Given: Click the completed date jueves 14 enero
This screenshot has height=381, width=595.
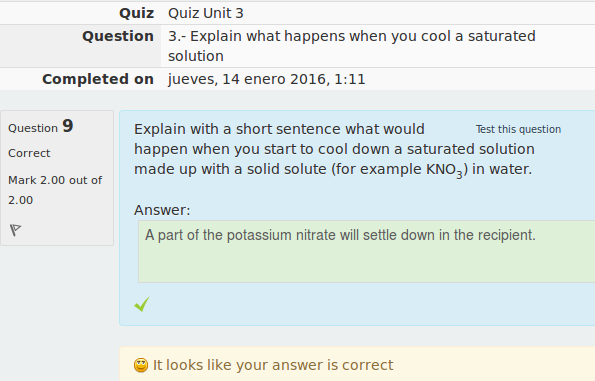Looking at the screenshot, I should (266, 79).
